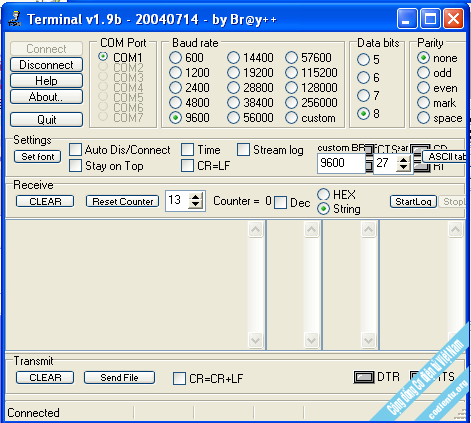This screenshot has height=423, width=471.
Task: Set parity to space
Action: click(423, 118)
